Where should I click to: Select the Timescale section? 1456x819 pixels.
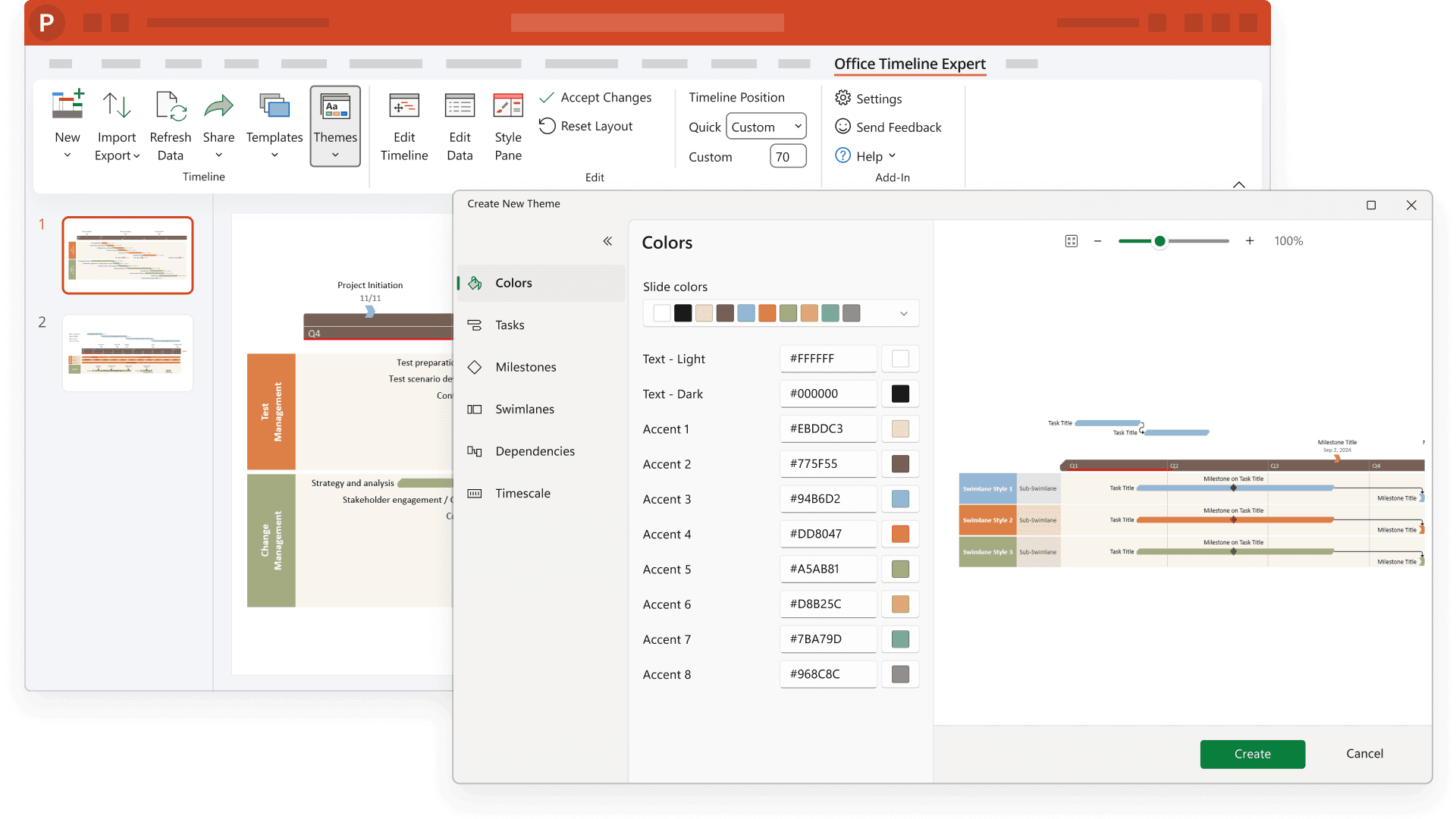click(x=541, y=493)
